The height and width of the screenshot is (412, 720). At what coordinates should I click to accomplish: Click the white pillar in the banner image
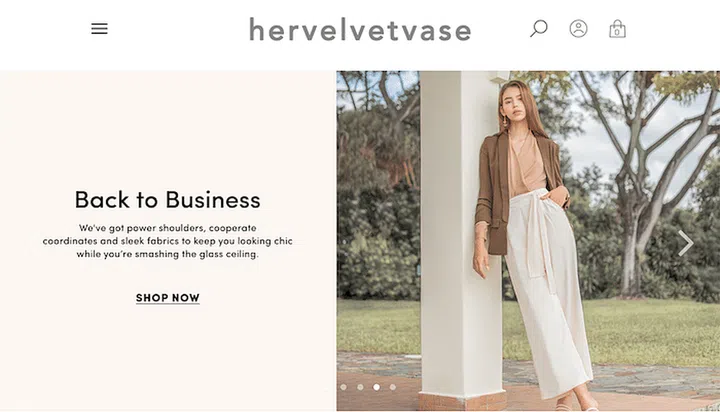461,239
